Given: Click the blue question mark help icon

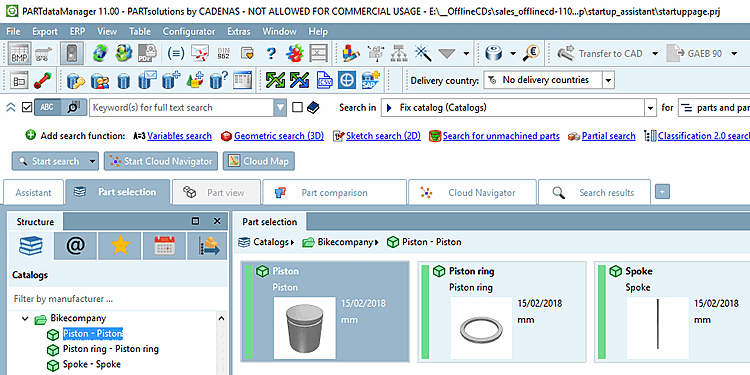Looking at the screenshot, I should [271, 53].
